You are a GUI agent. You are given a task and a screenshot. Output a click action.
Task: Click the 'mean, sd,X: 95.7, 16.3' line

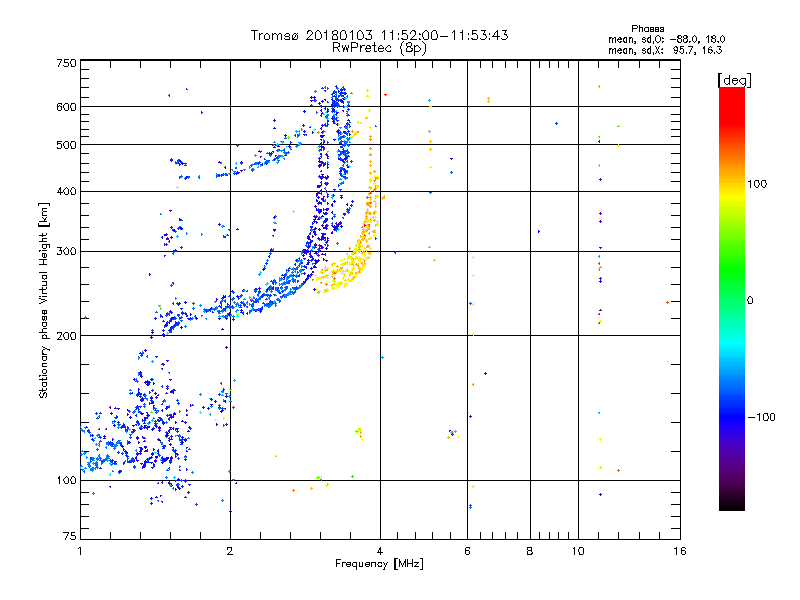pos(665,50)
